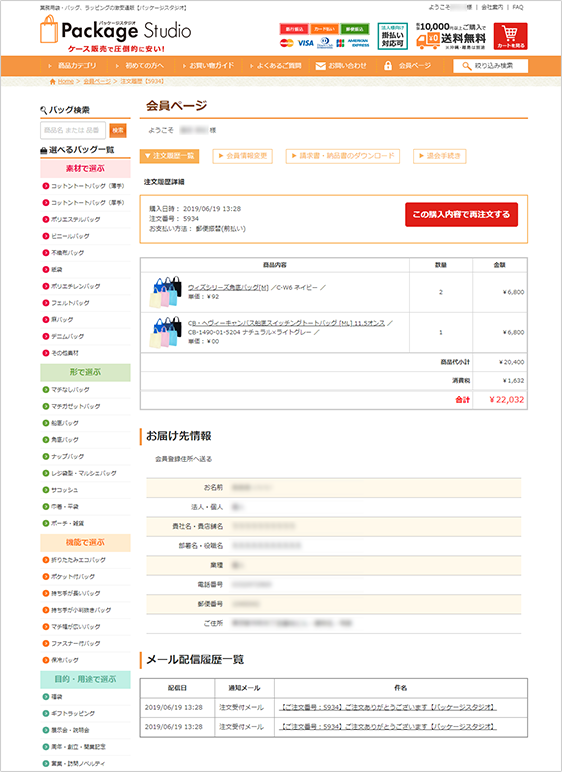Viewport: 562px width, 772px height.
Task: Focus the 商品名または品番 search field
Action: pos(73,130)
